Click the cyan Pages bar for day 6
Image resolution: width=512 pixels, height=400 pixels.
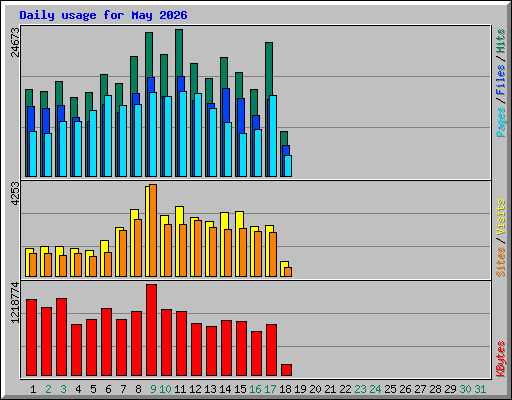(x=108, y=136)
